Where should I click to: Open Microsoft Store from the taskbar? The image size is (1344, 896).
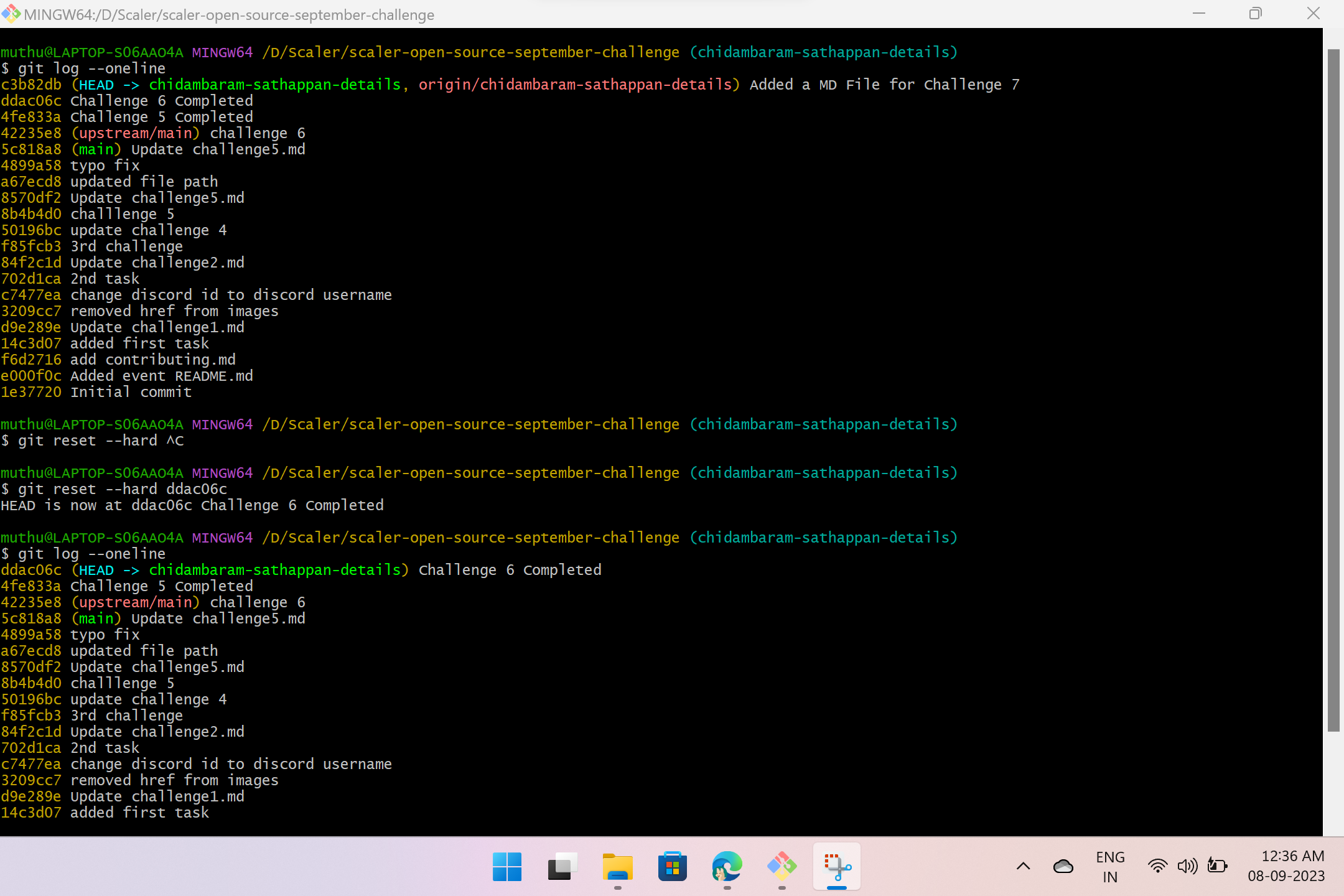[672, 867]
